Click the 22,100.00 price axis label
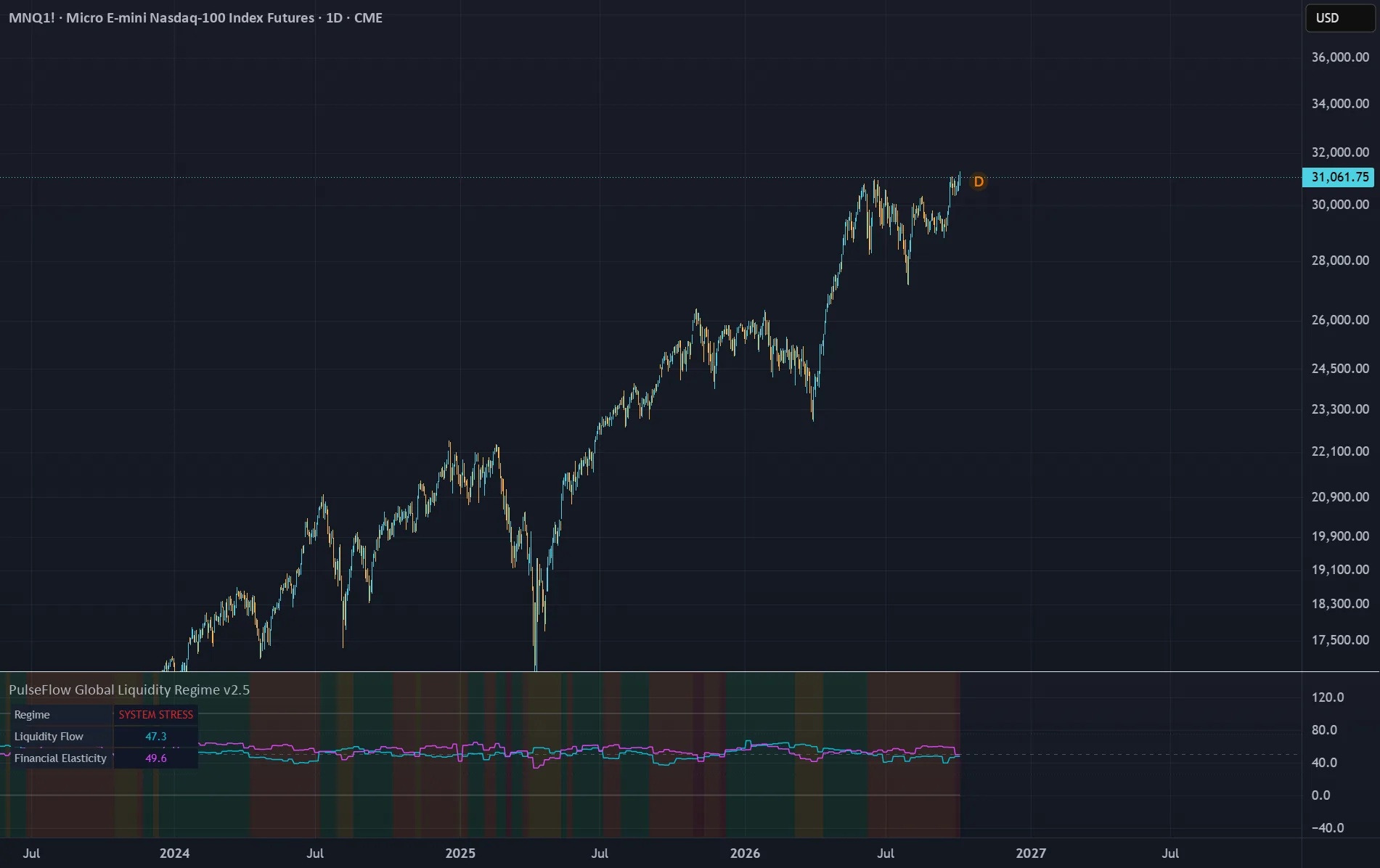This screenshot has height=868, width=1380. coord(1340,451)
